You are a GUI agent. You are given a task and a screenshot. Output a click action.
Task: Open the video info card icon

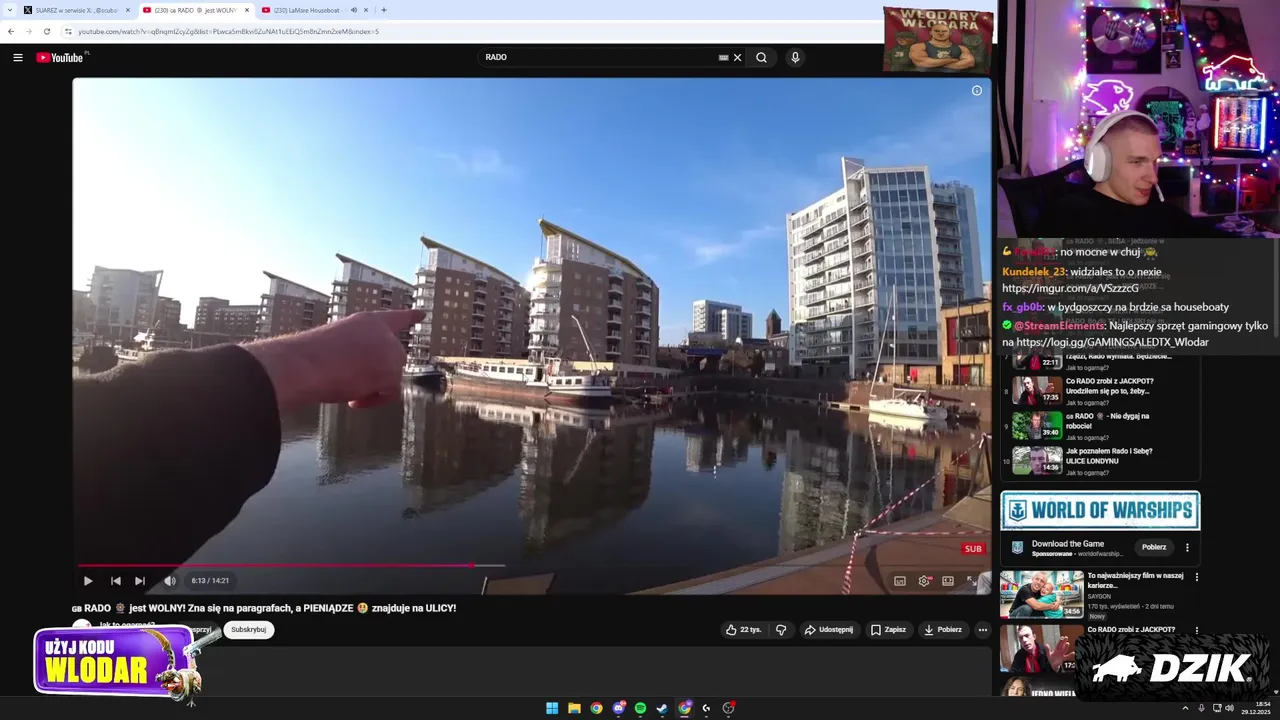coord(977,90)
